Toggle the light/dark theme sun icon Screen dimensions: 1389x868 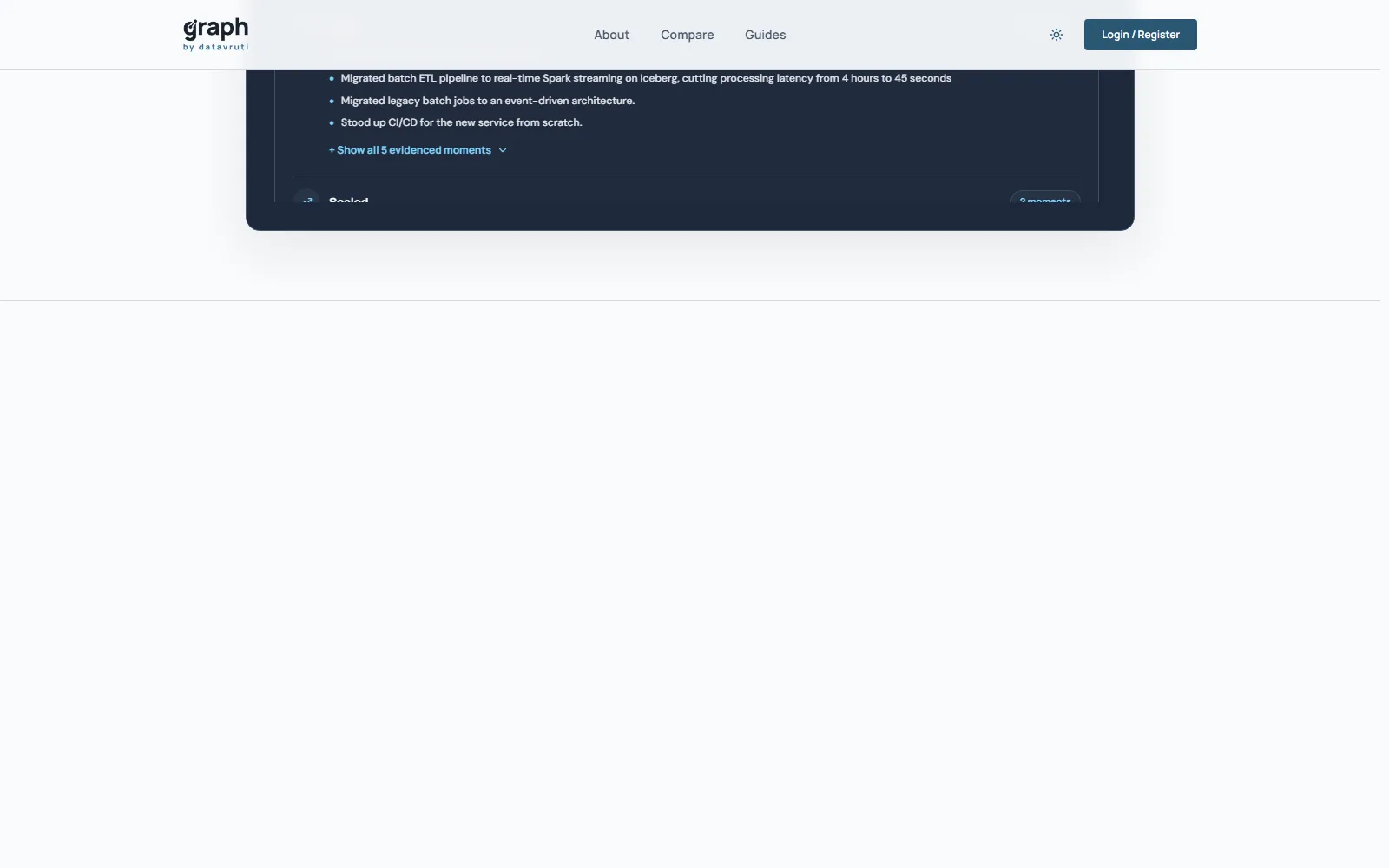[1056, 35]
